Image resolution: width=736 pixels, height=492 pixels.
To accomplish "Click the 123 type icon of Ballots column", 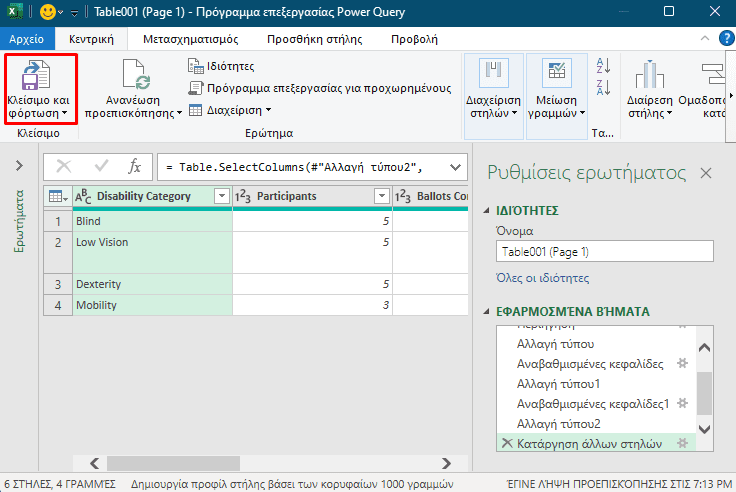I will [403, 196].
